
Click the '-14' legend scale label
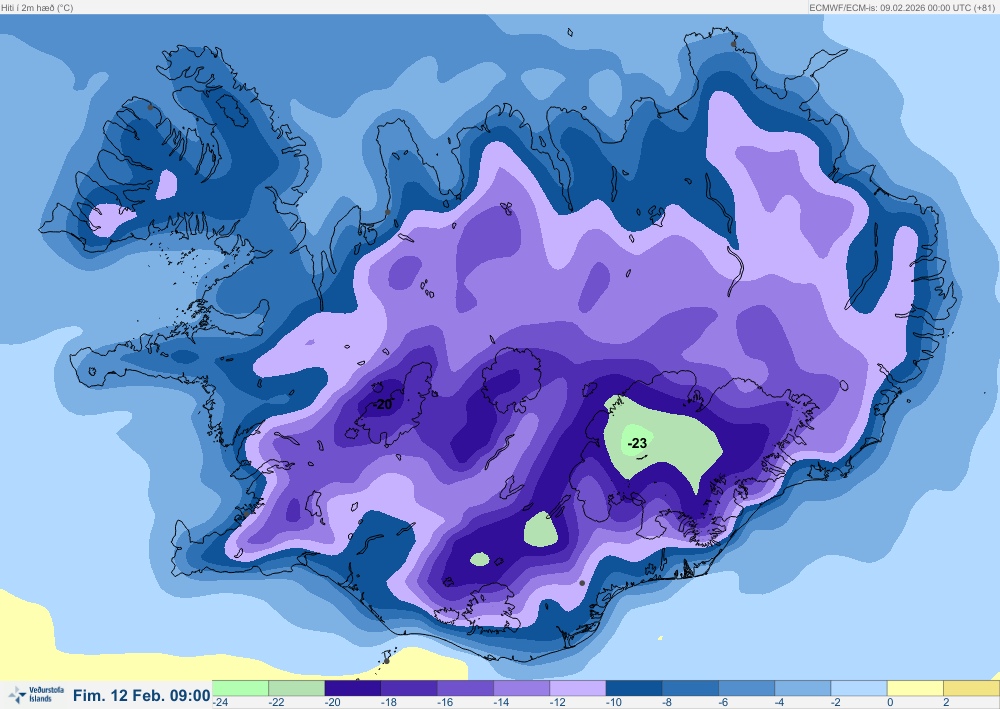(501, 702)
